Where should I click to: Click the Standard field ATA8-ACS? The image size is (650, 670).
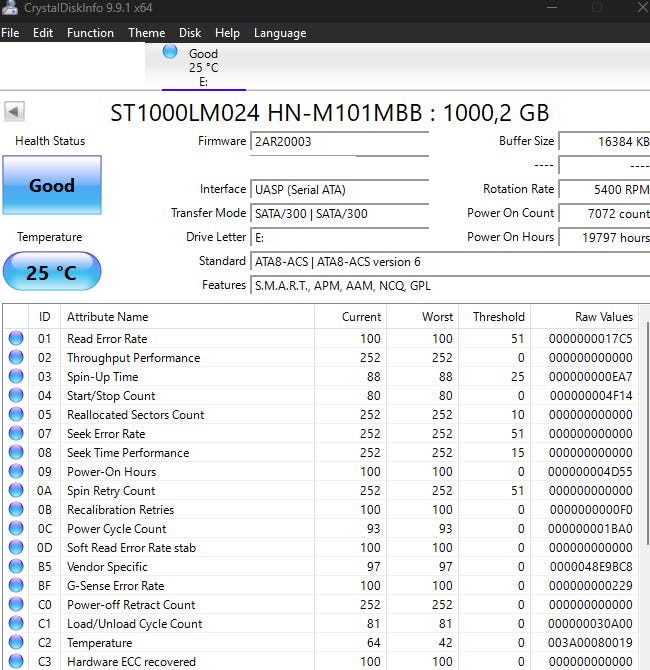[450, 261]
